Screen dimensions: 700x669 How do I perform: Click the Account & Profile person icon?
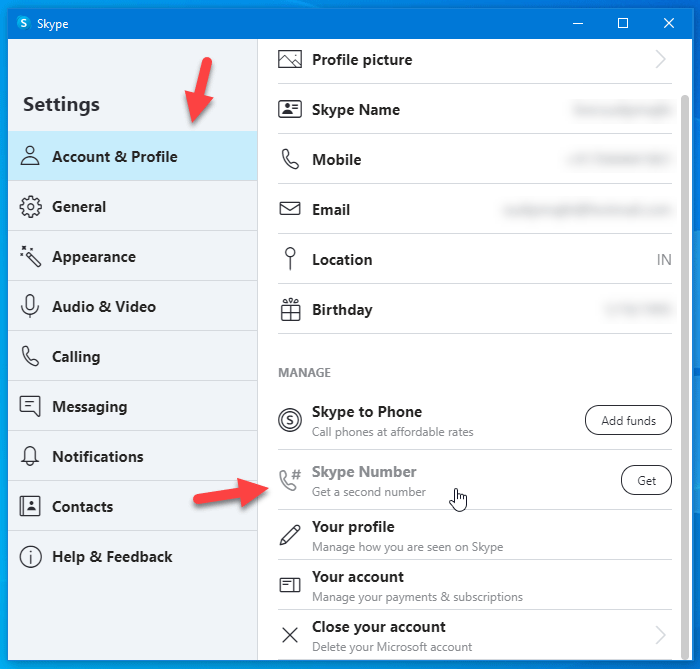[30, 156]
